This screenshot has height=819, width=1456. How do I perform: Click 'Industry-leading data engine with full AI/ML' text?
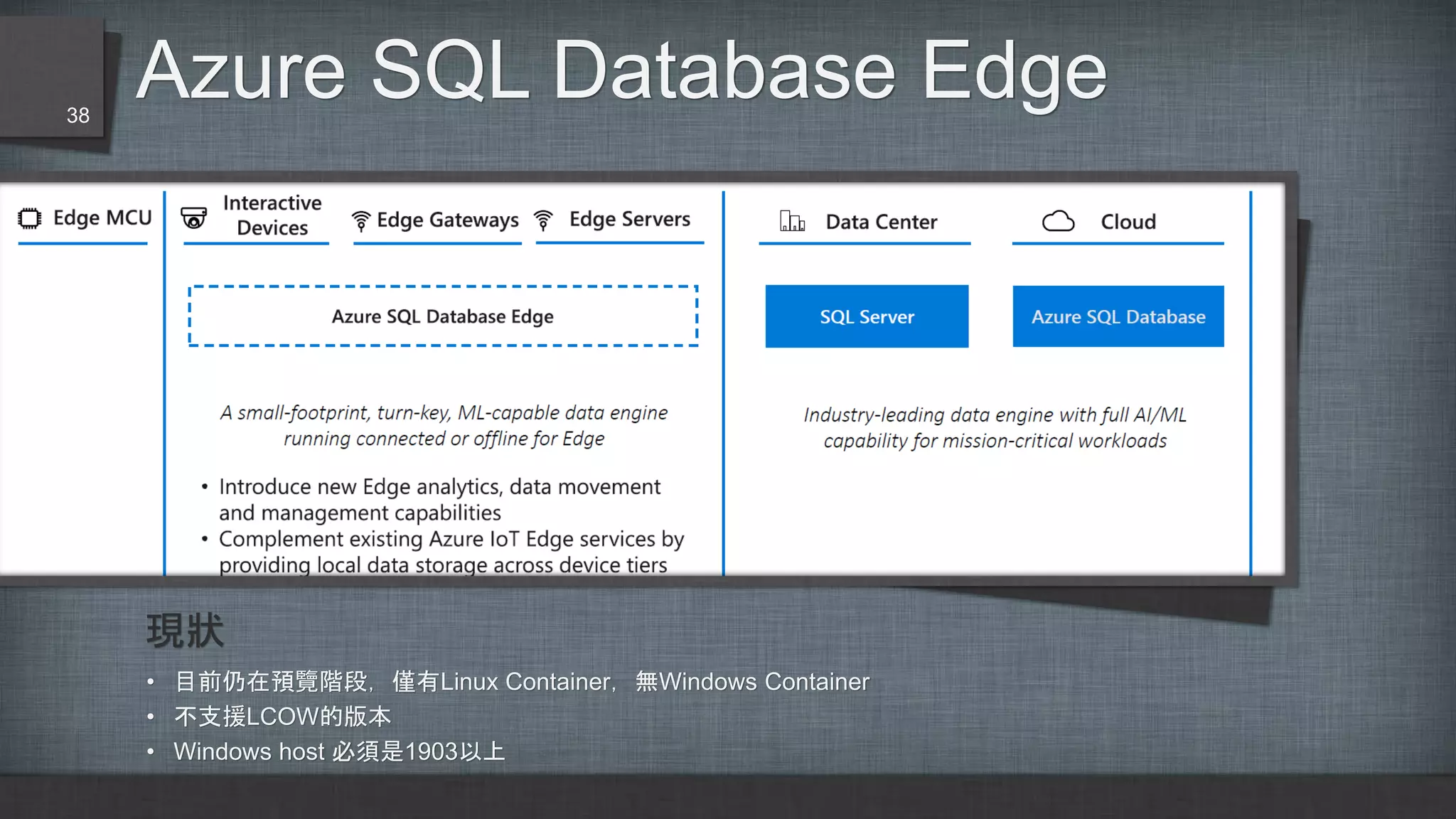pos(995,414)
